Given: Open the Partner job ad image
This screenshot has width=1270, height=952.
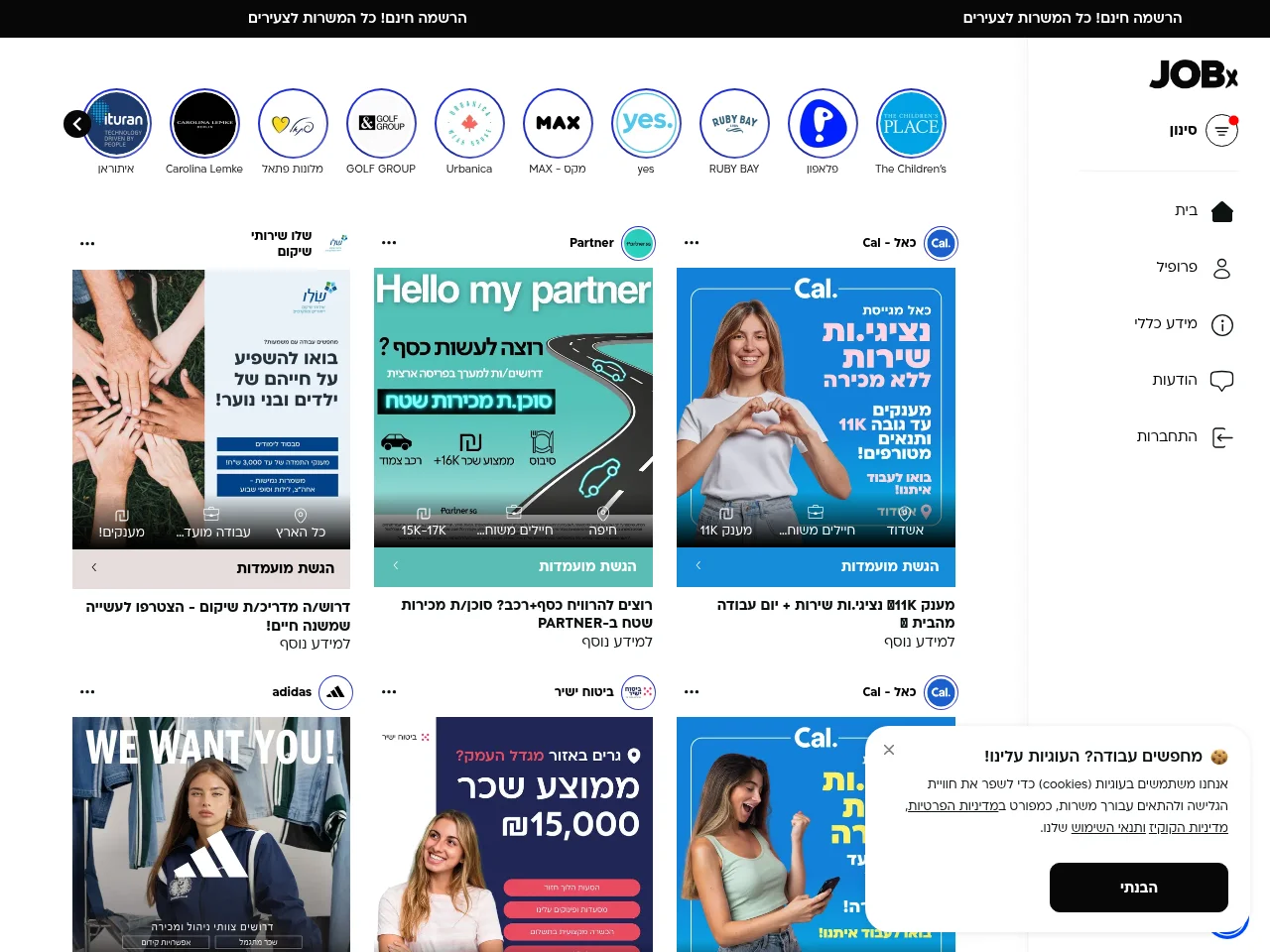Looking at the screenshot, I should [x=513, y=408].
